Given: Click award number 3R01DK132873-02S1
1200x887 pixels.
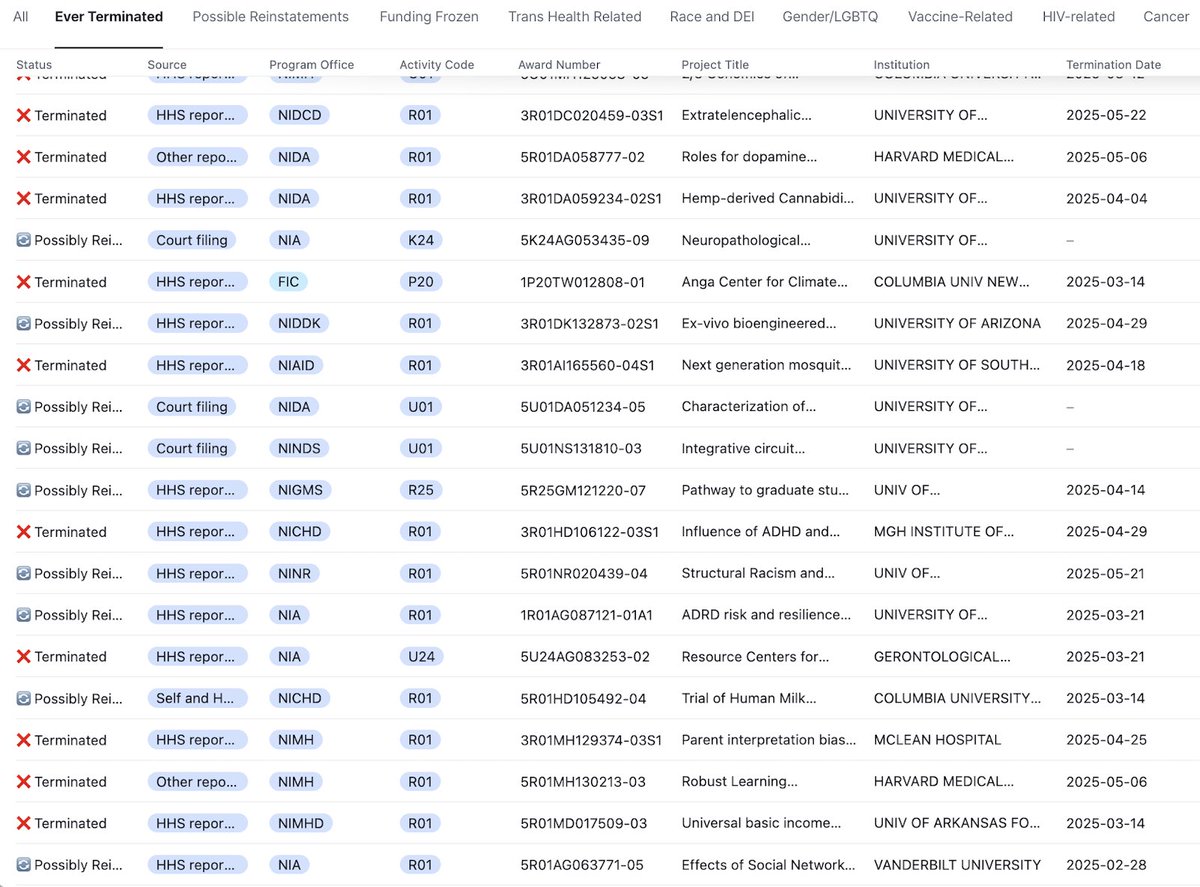Looking at the screenshot, I should pos(589,324).
